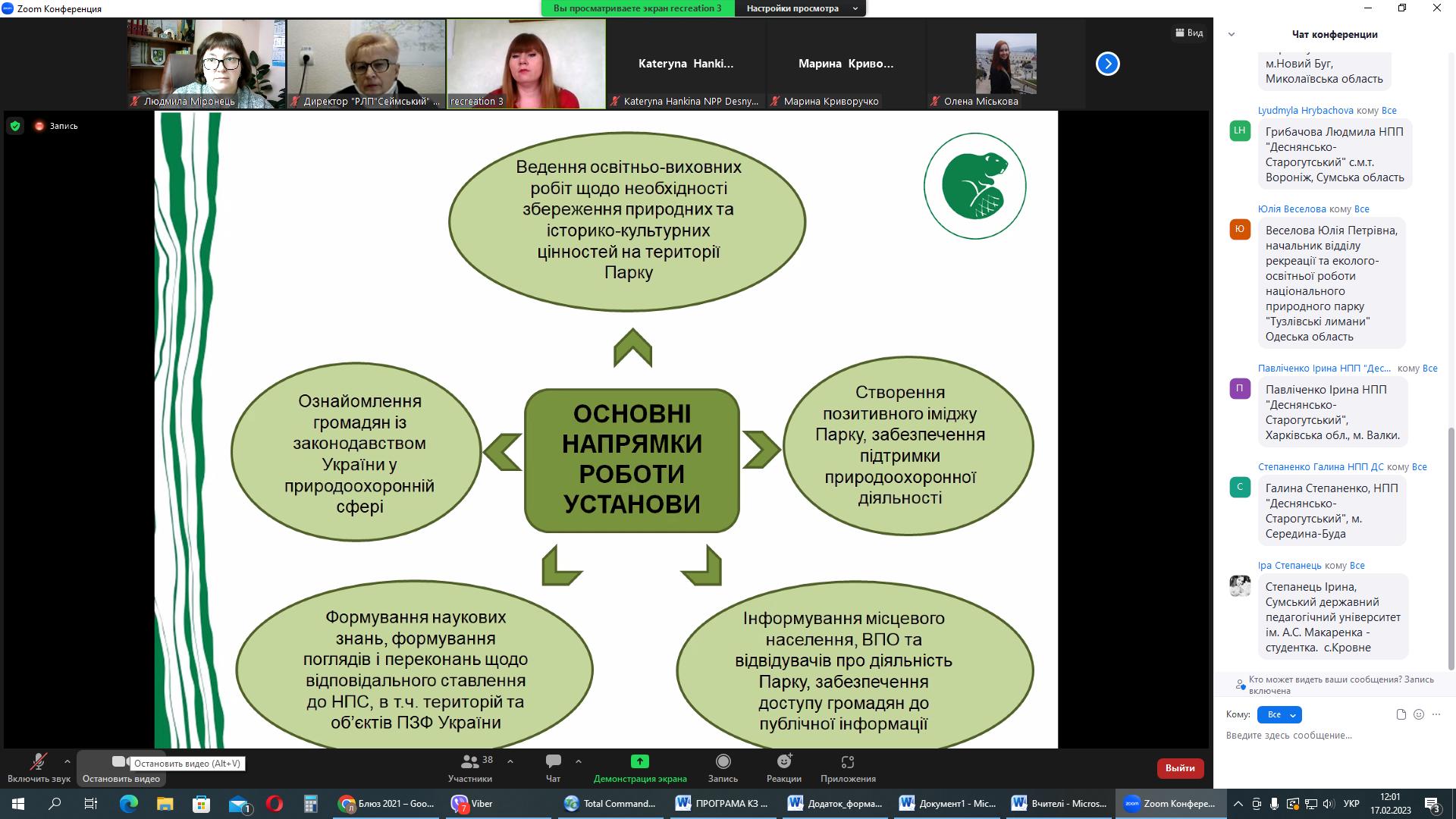
Task: Click the Чат chat icon
Action: (553, 762)
